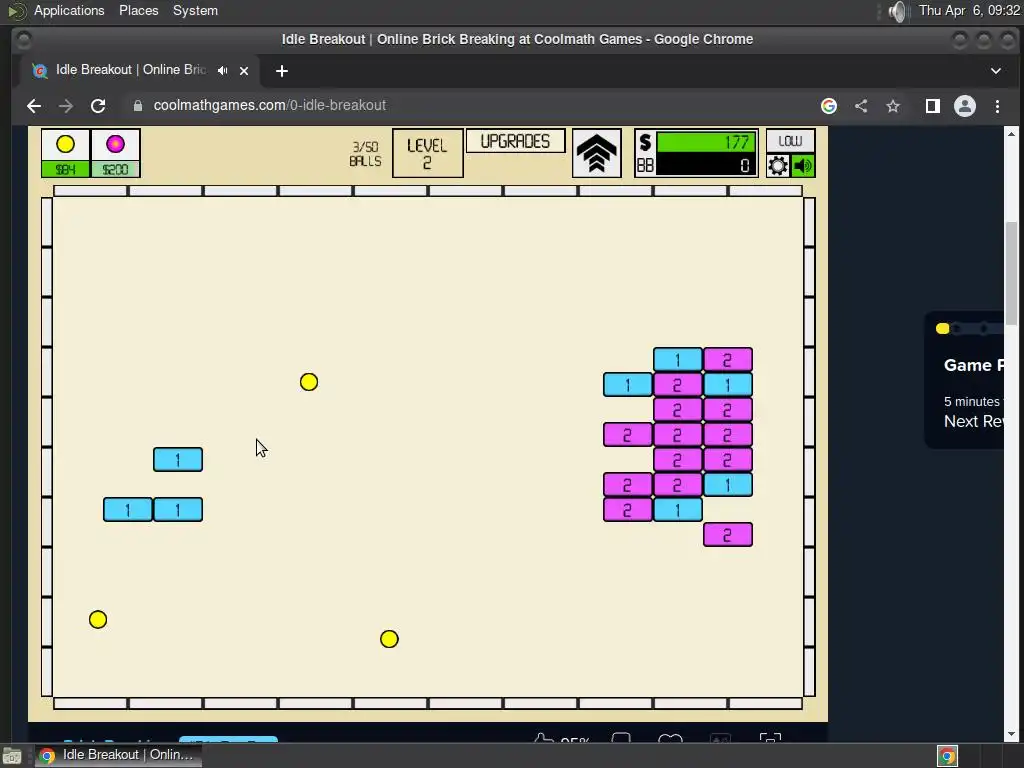1024x768 pixels.
Task: Mute the game sound speaker icon
Action: pyautogui.click(x=803, y=165)
